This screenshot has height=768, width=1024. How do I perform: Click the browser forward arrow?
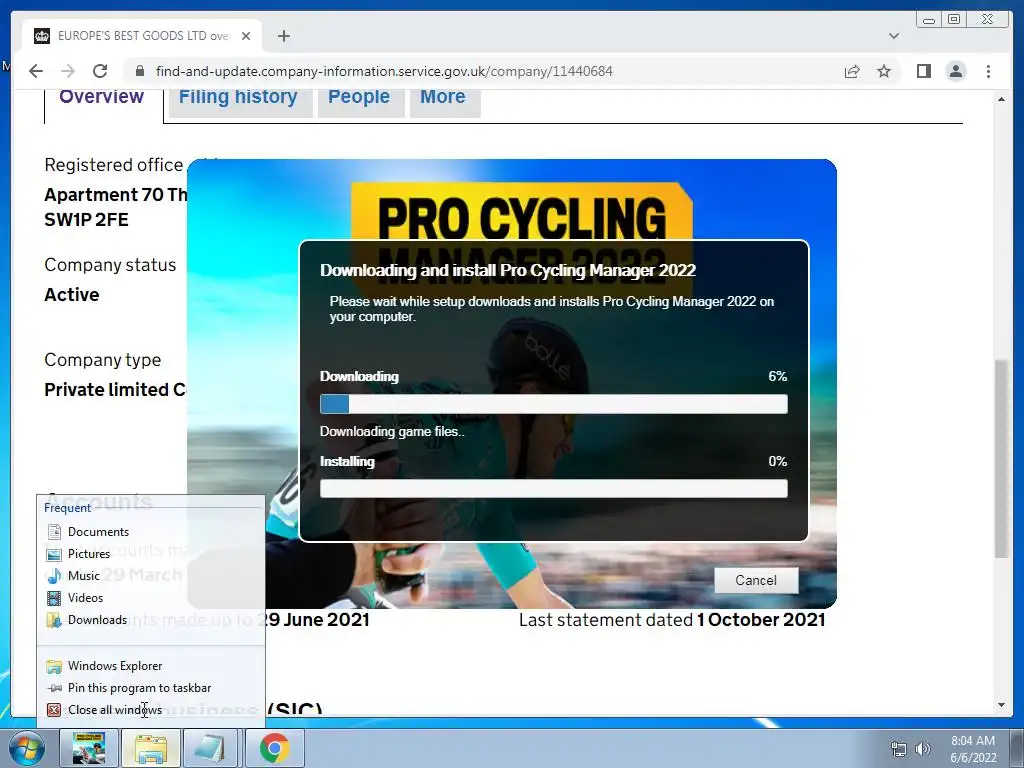(68, 71)
